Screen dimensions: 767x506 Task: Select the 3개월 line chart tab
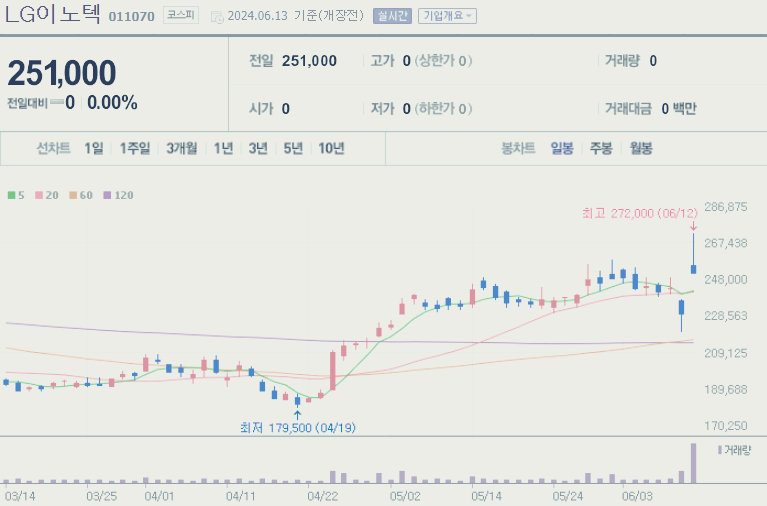(x=181, y=148)
